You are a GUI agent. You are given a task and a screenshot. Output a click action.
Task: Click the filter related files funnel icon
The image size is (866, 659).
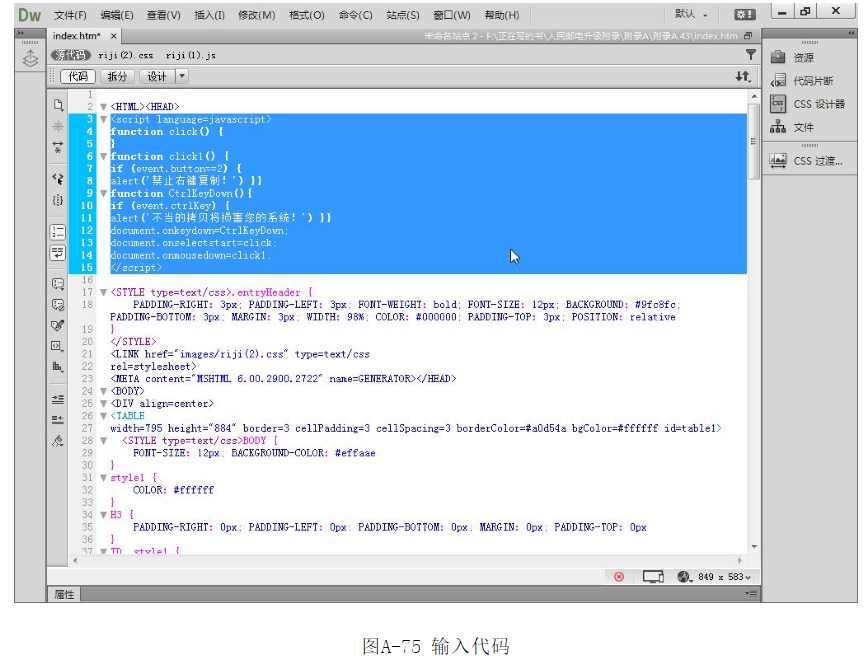pos(750,55)
